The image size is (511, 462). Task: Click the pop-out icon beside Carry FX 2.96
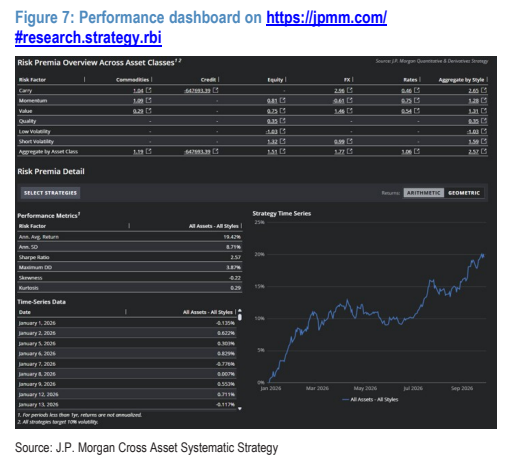click(x=349, y=90)
